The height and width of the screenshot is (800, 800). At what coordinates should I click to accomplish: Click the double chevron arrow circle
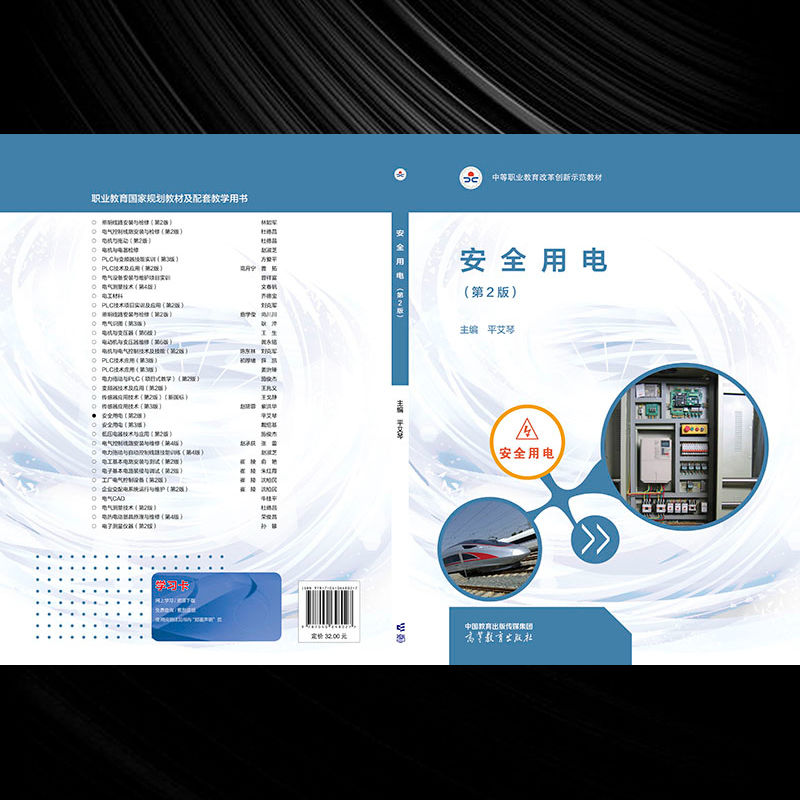tap(596, 539)
